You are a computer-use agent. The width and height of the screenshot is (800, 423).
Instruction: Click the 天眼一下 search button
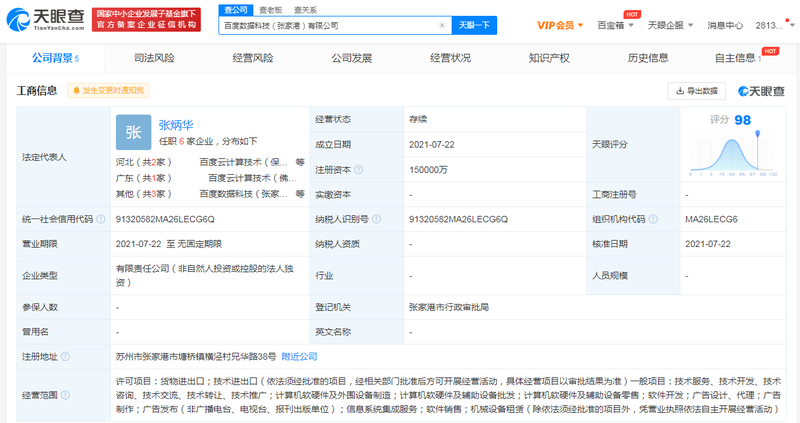(474, 25)
